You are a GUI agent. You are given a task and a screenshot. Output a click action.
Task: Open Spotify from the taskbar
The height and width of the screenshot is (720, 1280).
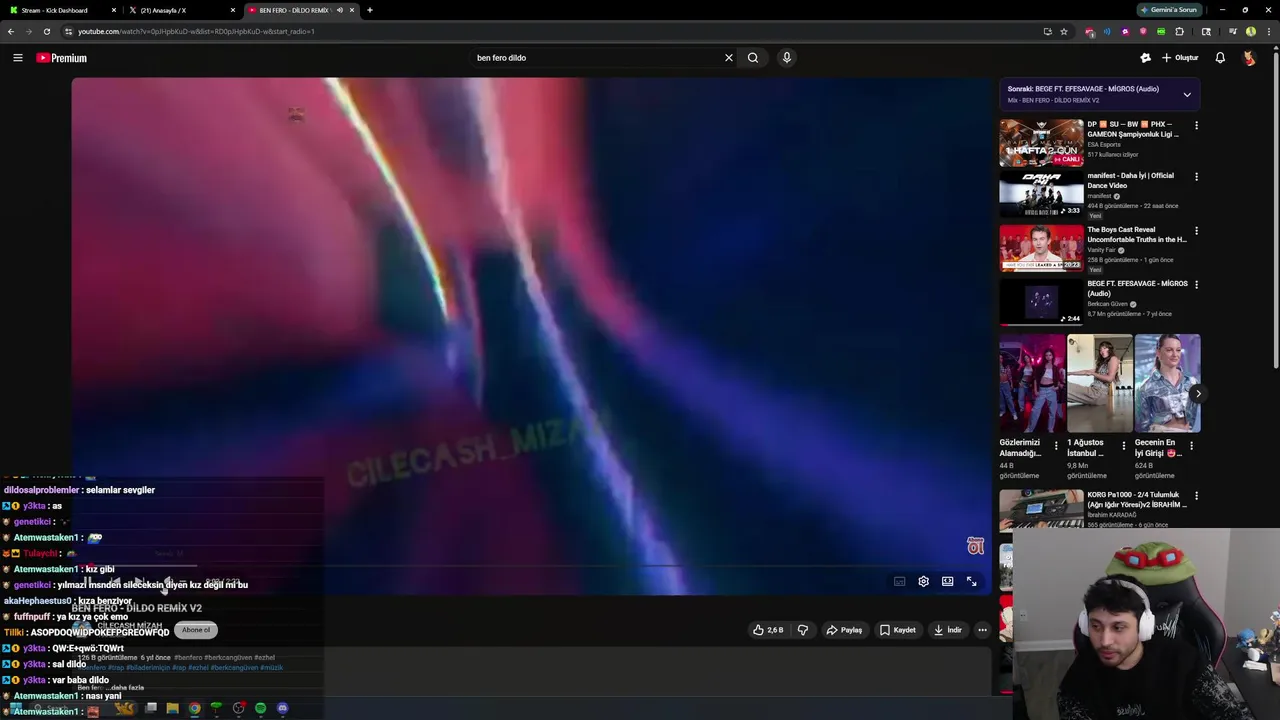pyautogui.click(x=260, y=708)
